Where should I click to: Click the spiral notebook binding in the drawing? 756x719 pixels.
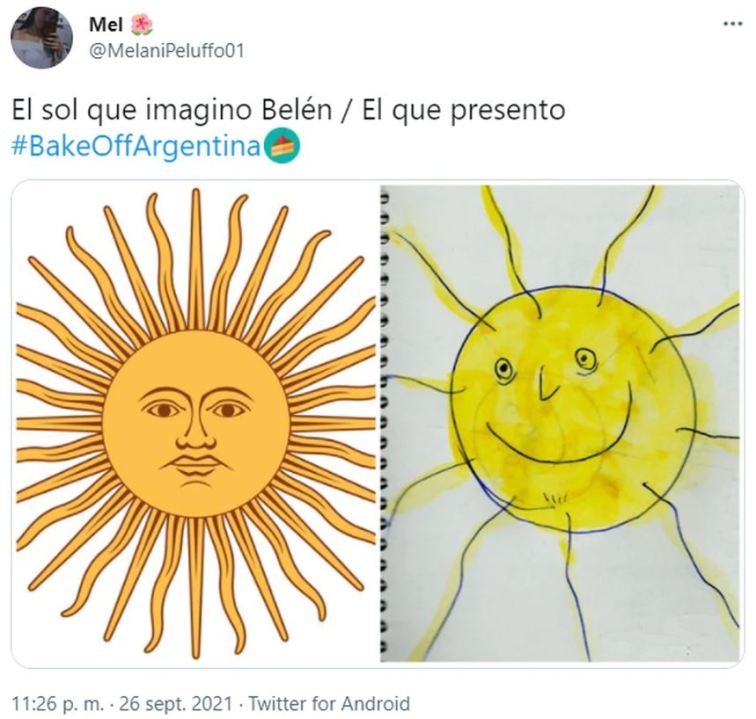coord(384,423)
